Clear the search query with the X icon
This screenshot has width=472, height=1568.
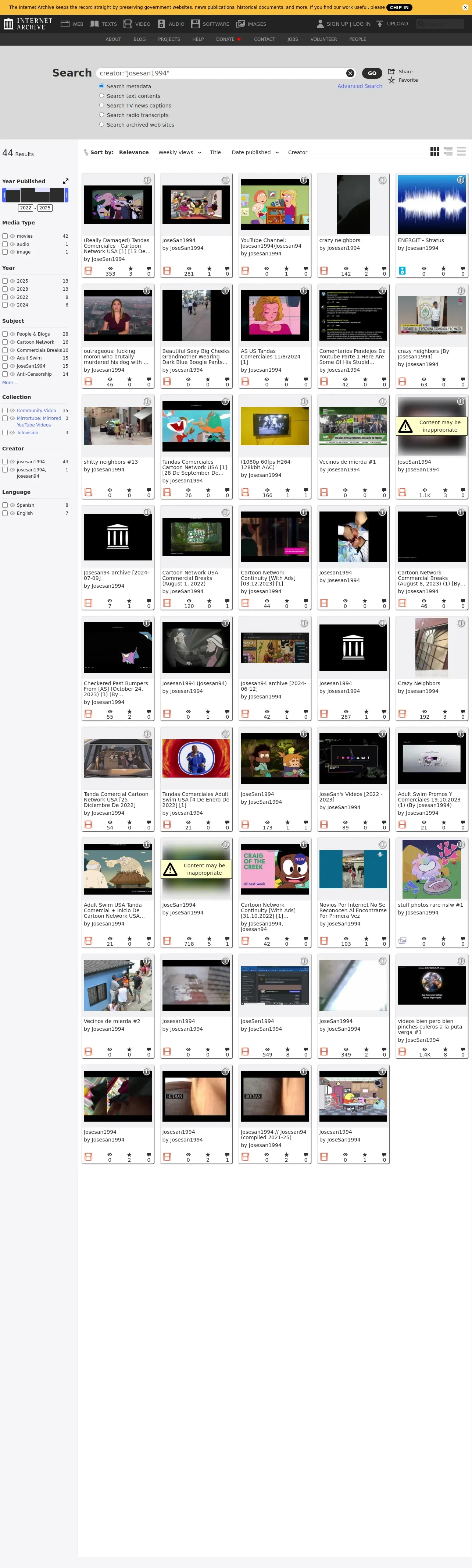tap(350, 73)
